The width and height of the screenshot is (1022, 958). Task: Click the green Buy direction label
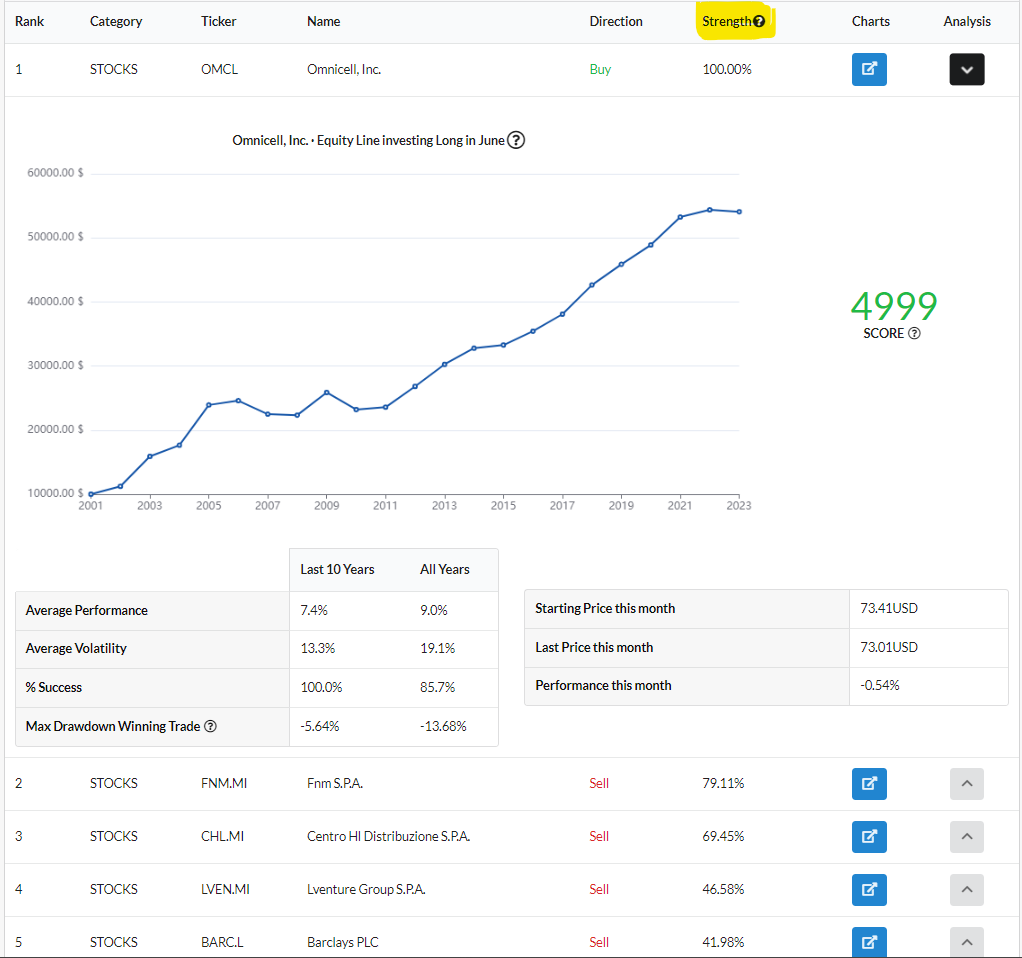600,69
